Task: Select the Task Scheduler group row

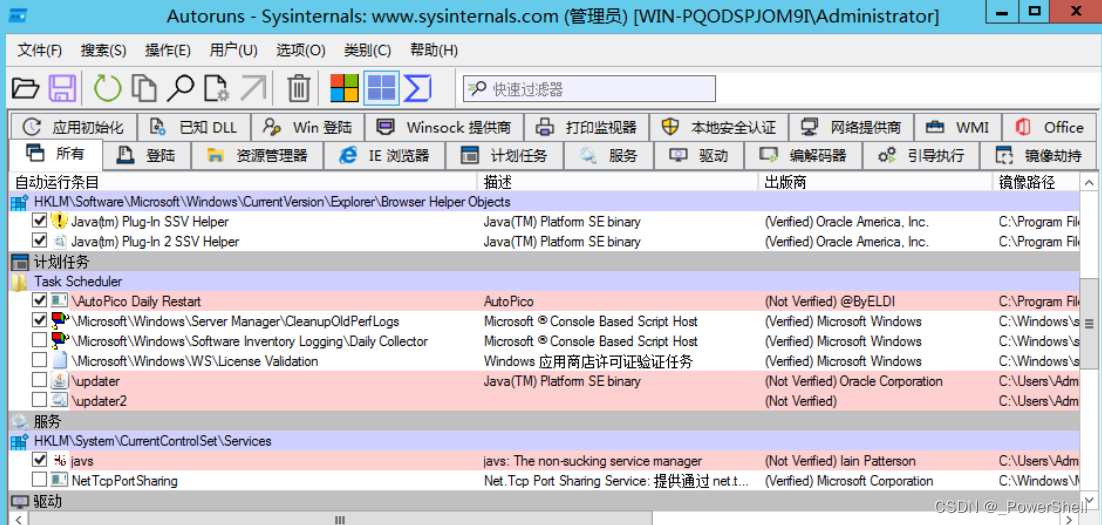Action: click(545, 281)
